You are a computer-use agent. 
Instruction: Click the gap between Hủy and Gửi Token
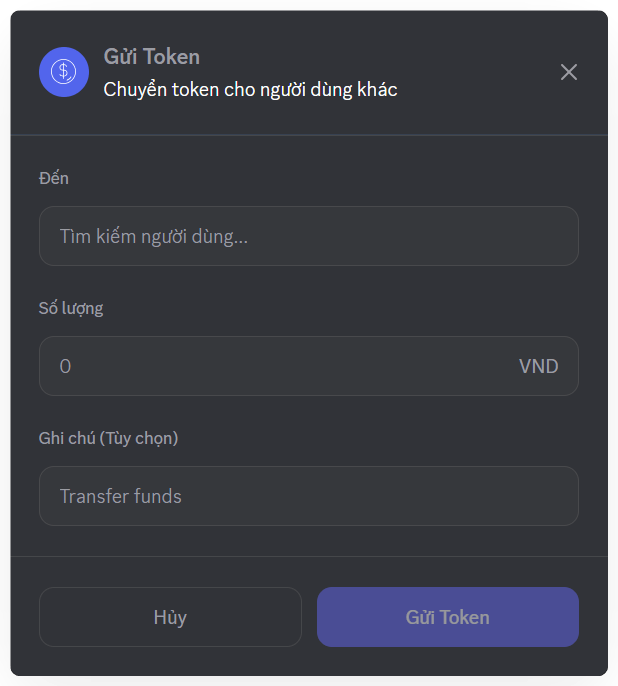[309, 617]
